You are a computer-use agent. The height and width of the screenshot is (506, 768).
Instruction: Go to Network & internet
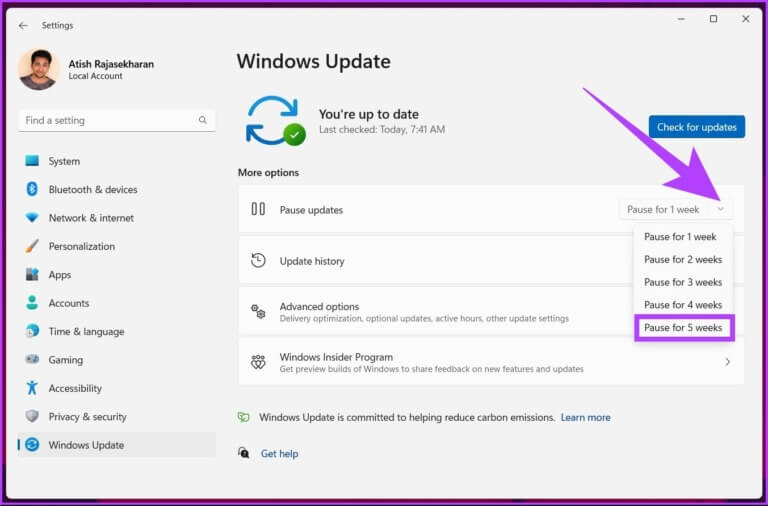click(117, 218)
